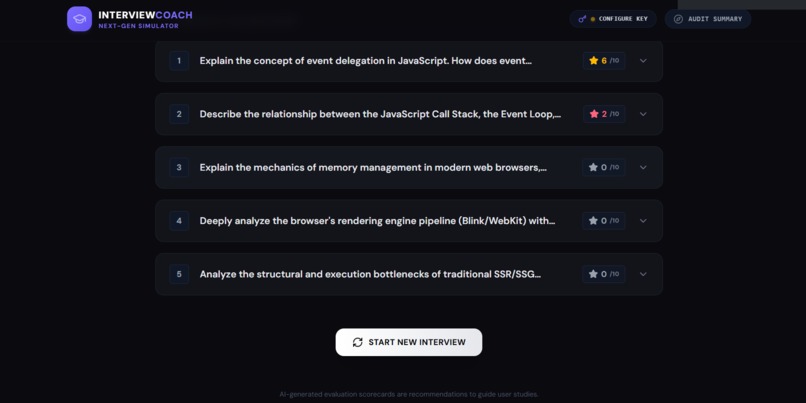Click the gold star score 6/10
The width and height of the screenshot is (806, 403).
(x=604, y=61)
